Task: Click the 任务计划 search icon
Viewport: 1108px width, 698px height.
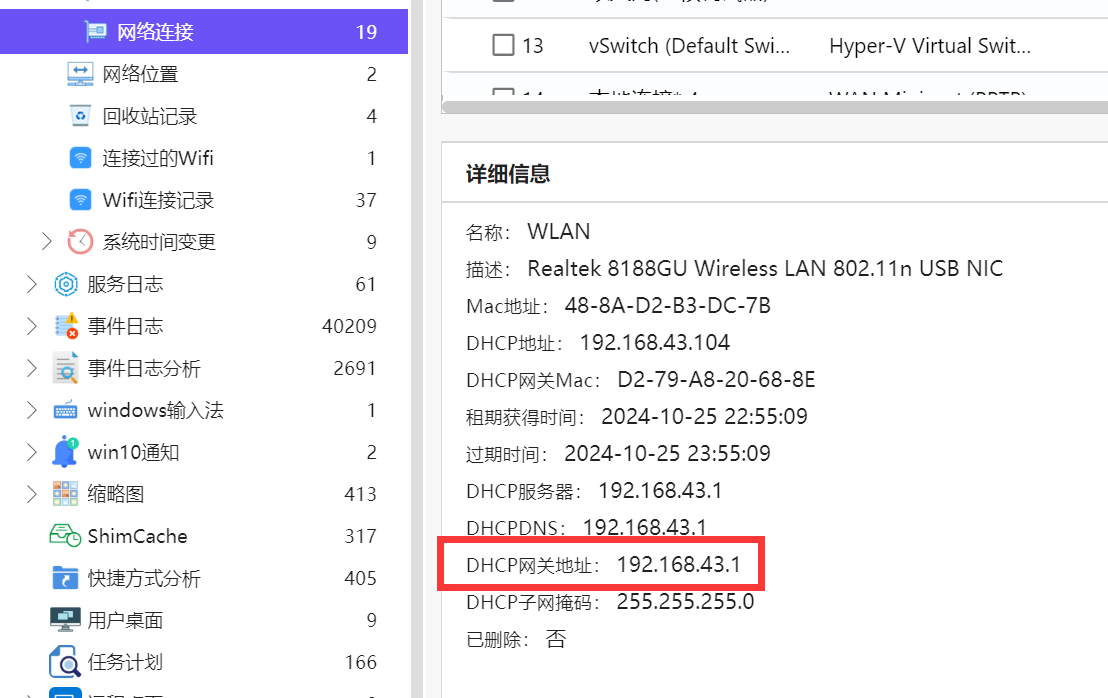Action: point(65,662)
